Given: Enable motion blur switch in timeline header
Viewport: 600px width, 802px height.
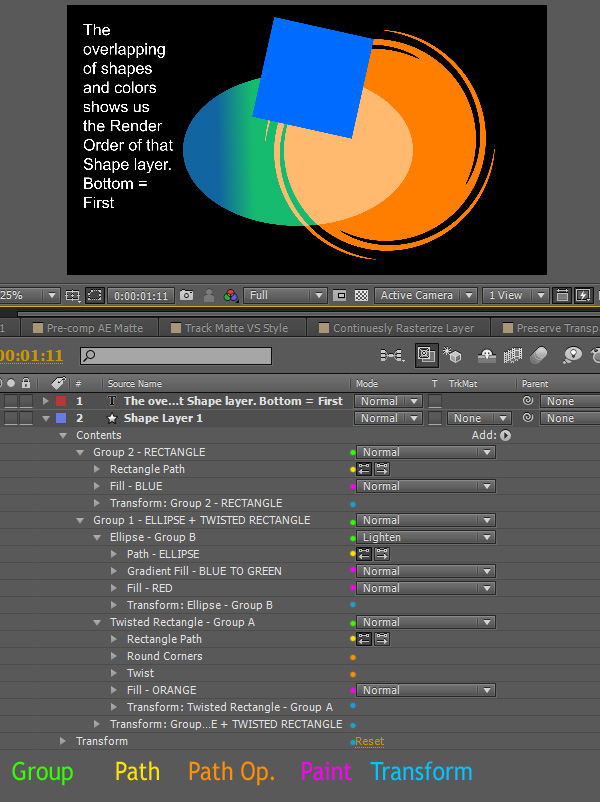Looking at the screenshot, I should 539,356.
